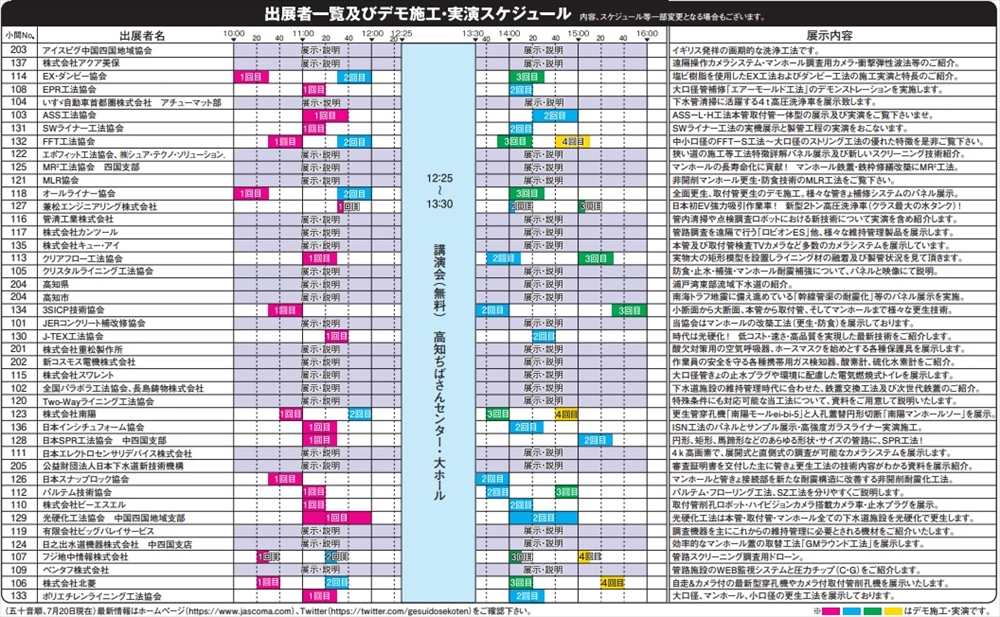Click booth number 133
The width and height of the screenshot is (1000, 617).
coord(19,596)
